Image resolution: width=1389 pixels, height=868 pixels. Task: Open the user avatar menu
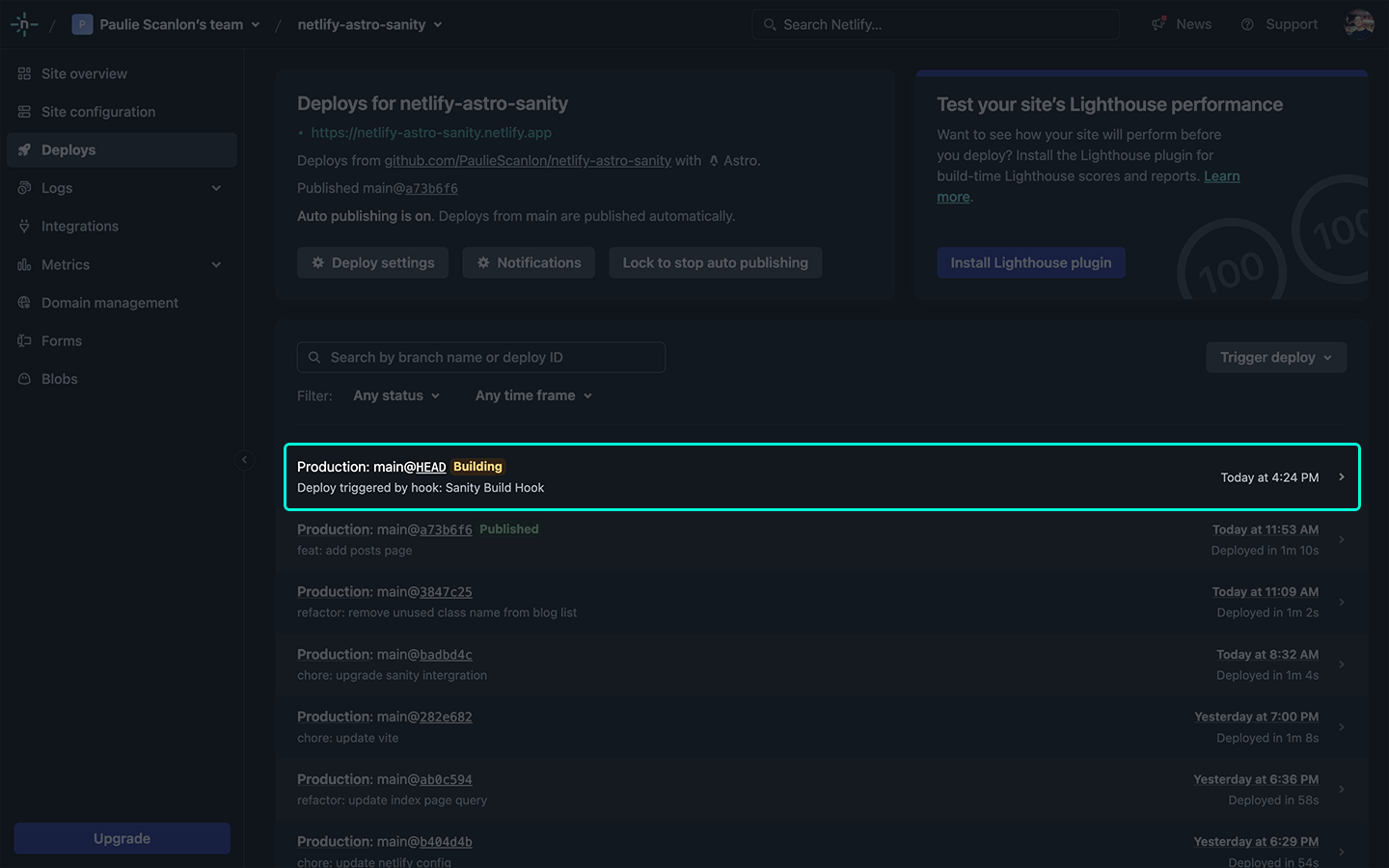pos(1359,24)
